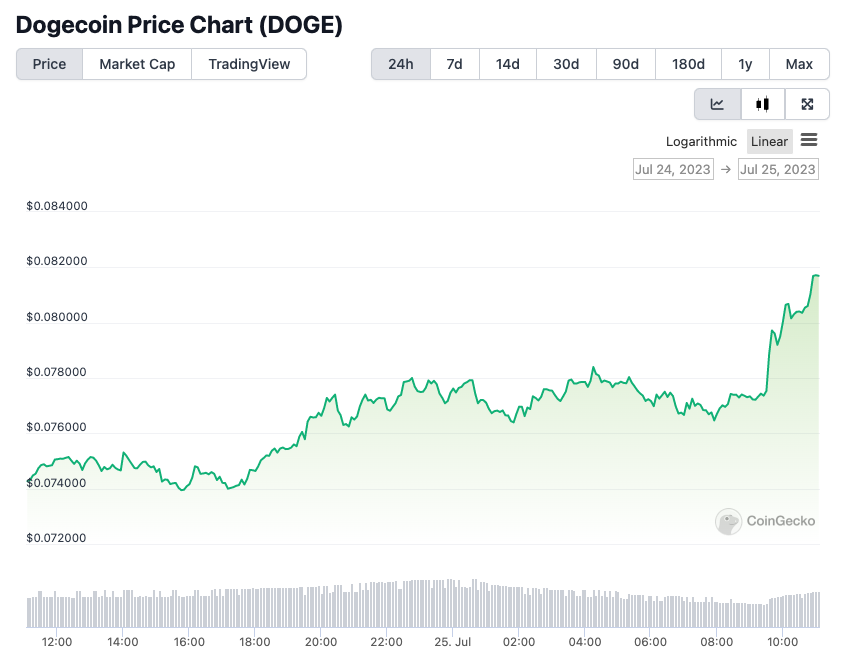View the 1y price history
This screenshot has width=844, height=668.
[745, 64]
